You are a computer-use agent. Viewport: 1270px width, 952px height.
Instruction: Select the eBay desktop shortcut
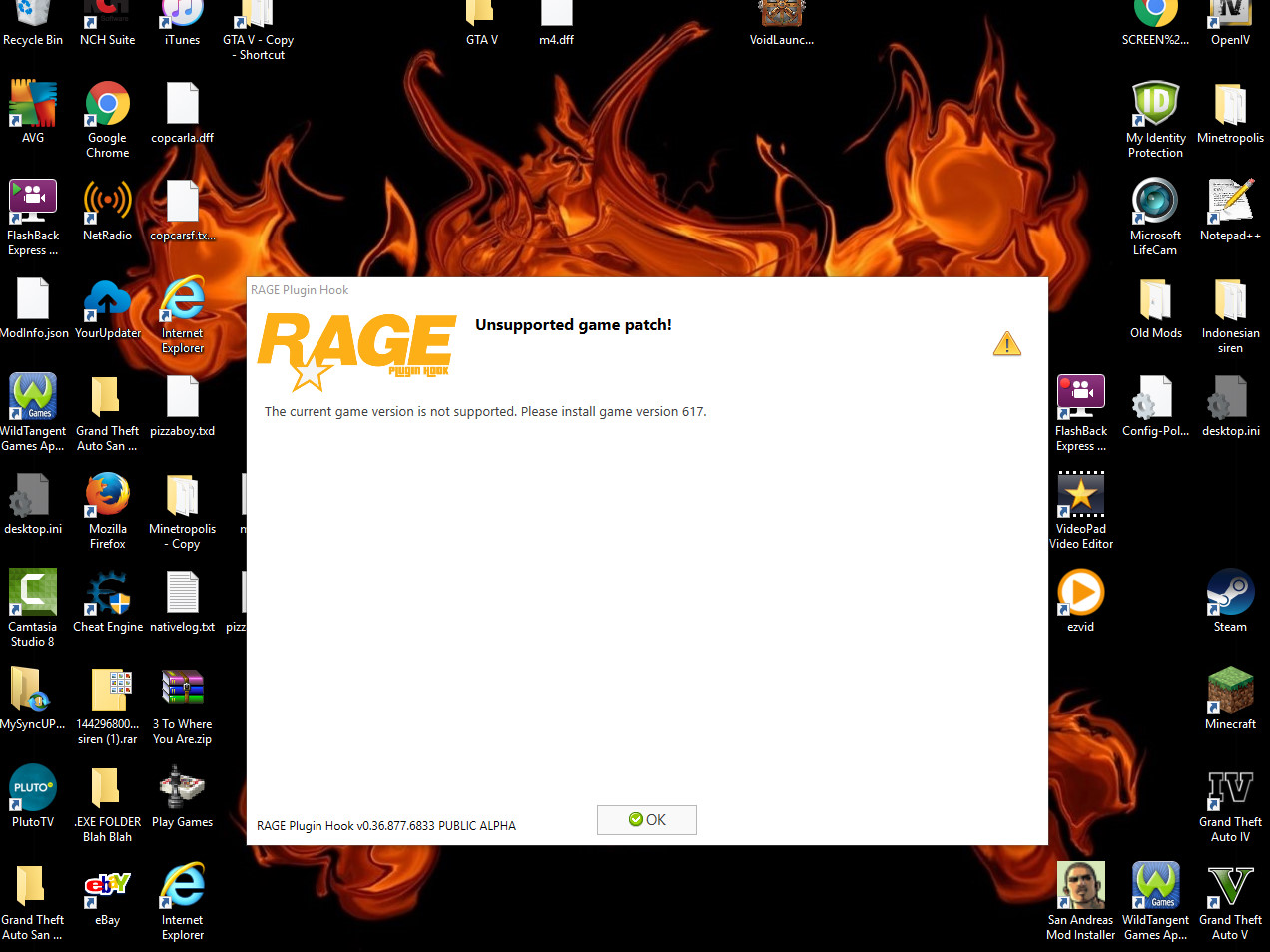[x=108, y=894]
